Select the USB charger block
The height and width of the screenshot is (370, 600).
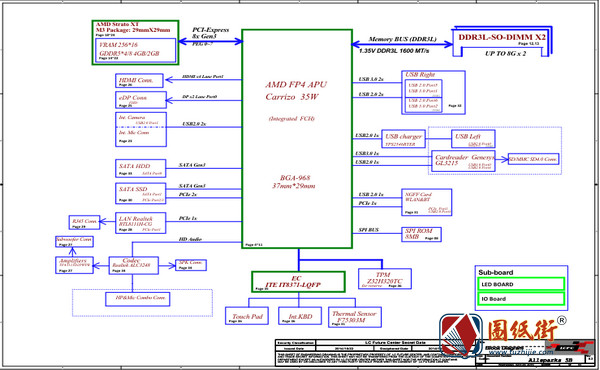(x=403, y=139)
